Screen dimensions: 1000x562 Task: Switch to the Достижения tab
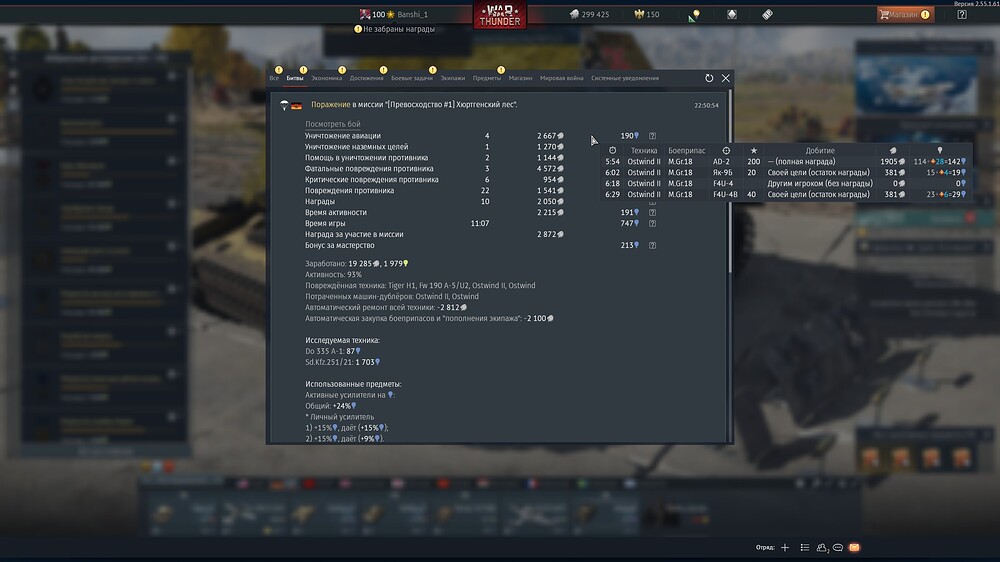pos(366,78)
